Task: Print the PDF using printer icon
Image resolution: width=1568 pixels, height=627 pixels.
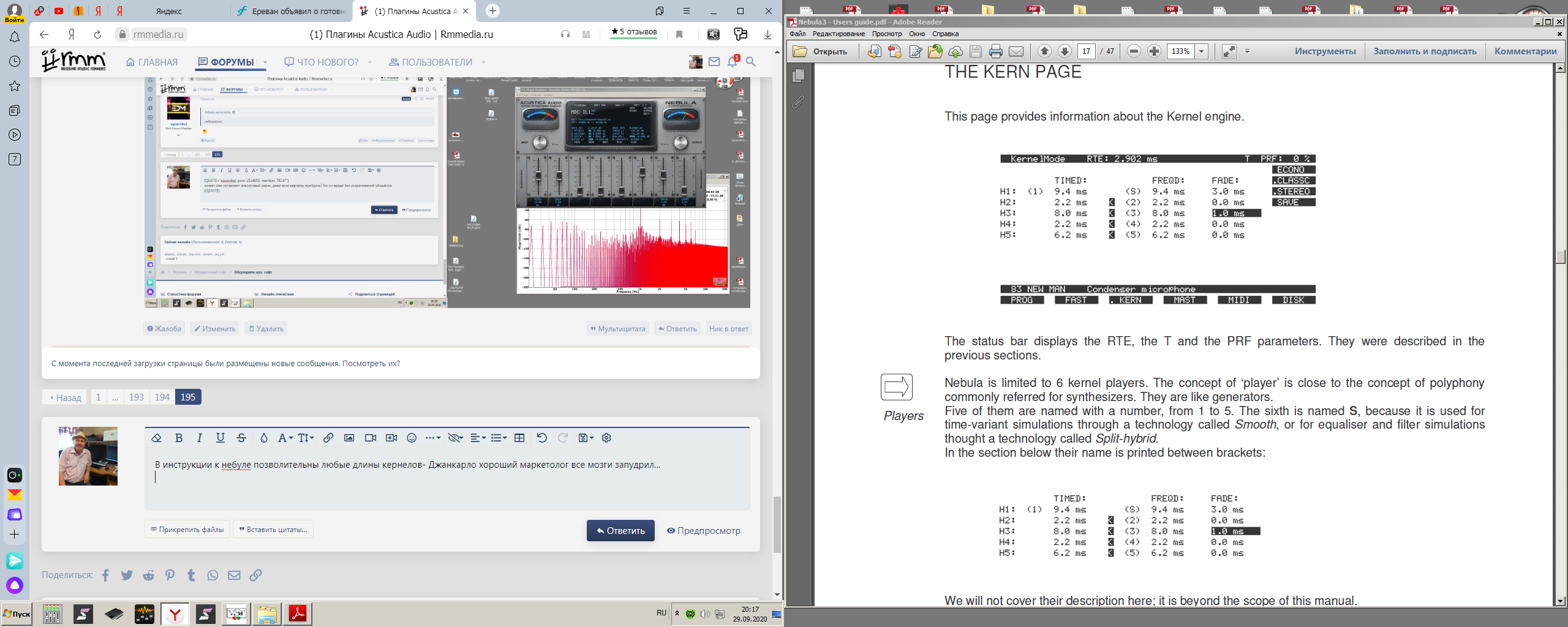Action: [996, 51]
